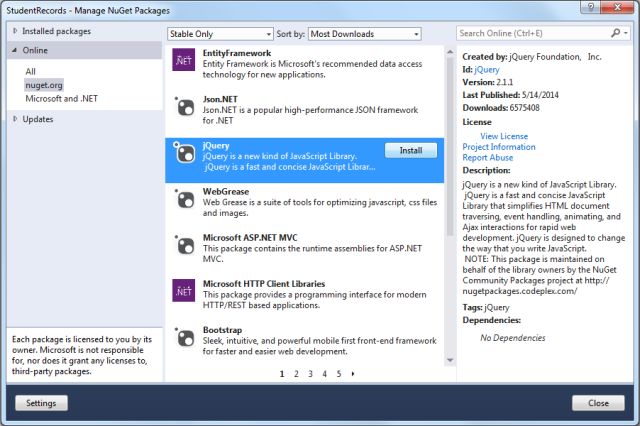This screenshot has height=426, width=640.
Task: Open the Settings button
Action: pyautogui.click(x=41, y=403)
